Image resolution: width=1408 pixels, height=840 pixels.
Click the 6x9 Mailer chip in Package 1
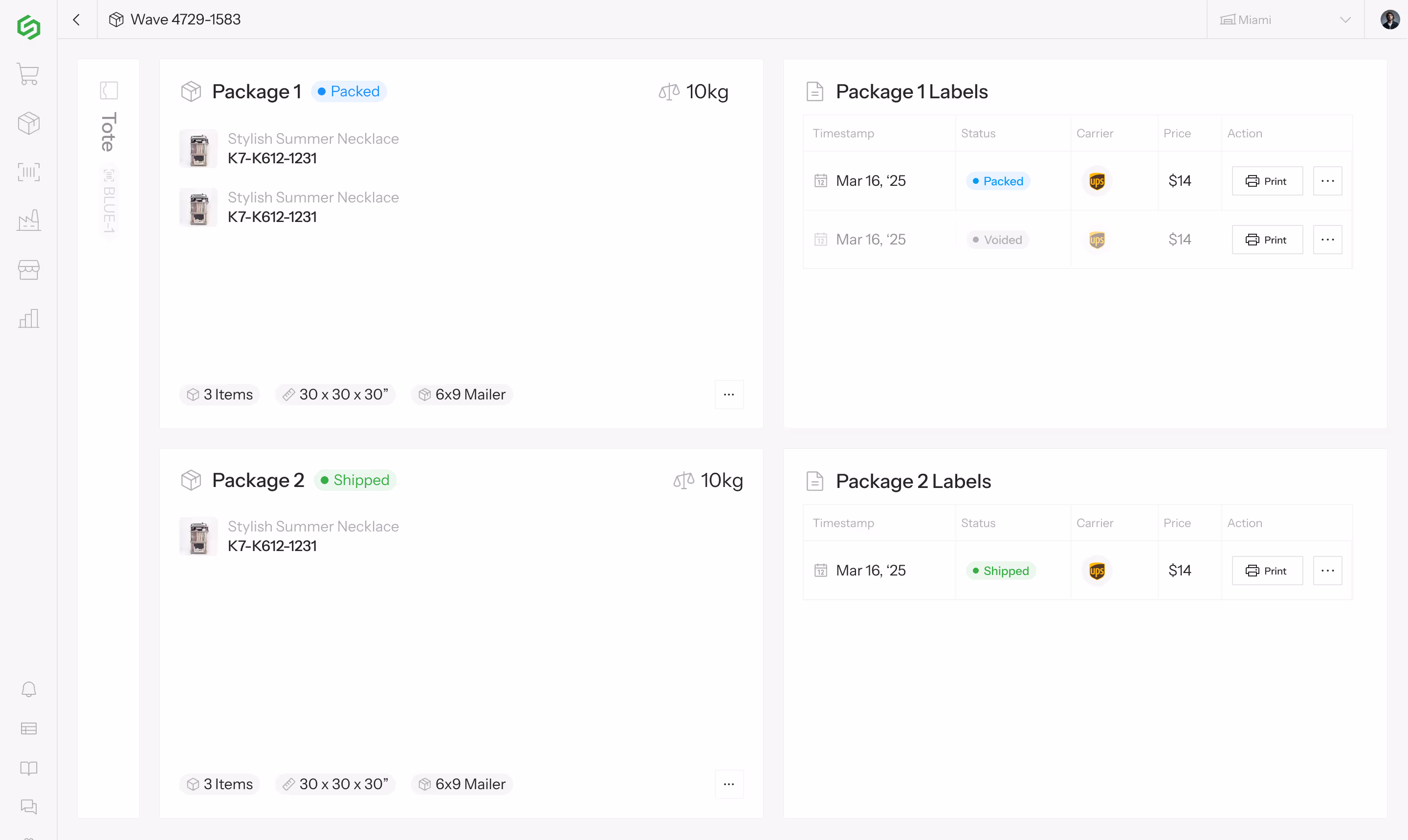(x=462, y=395)
